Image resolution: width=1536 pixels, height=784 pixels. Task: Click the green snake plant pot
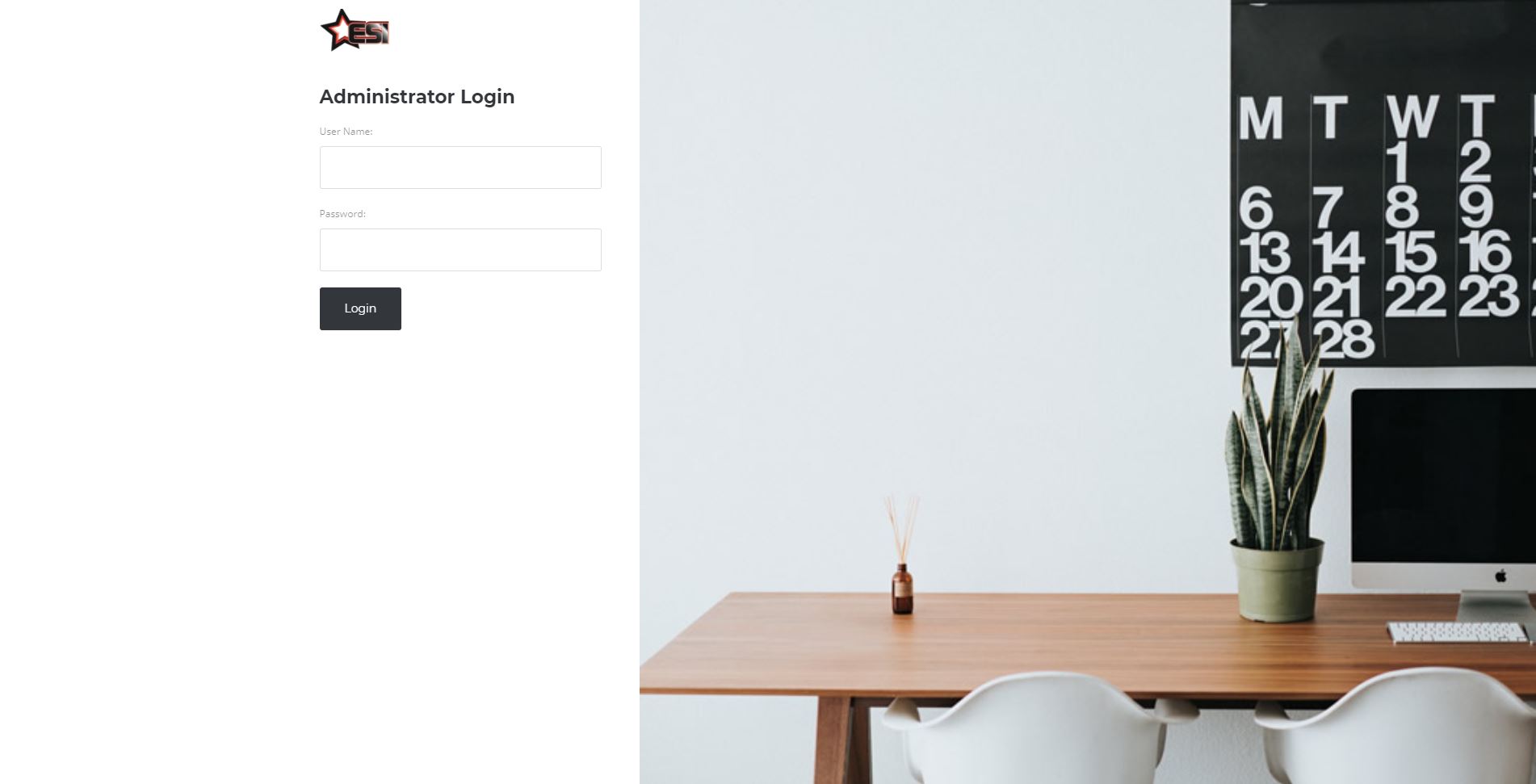point(1277,580)
